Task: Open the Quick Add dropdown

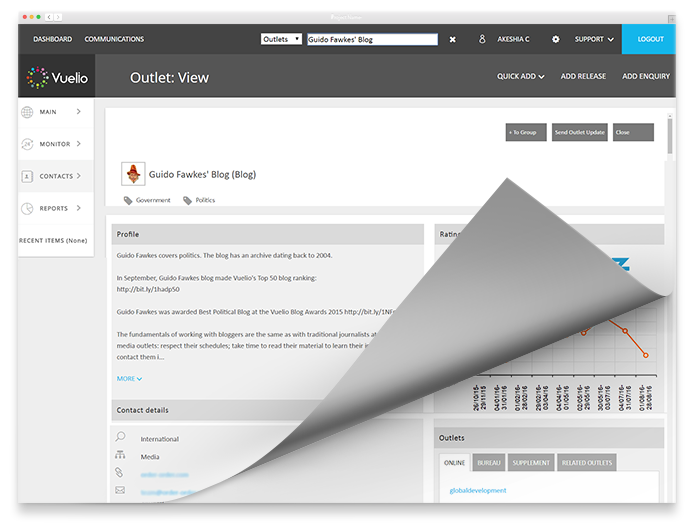Action: (520, 76)
